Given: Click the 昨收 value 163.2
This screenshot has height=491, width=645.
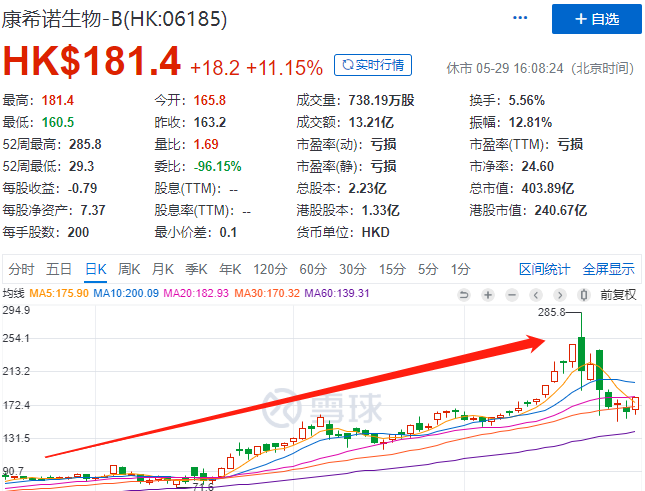Looking at the screenshot, I should (x=210, y=122).
